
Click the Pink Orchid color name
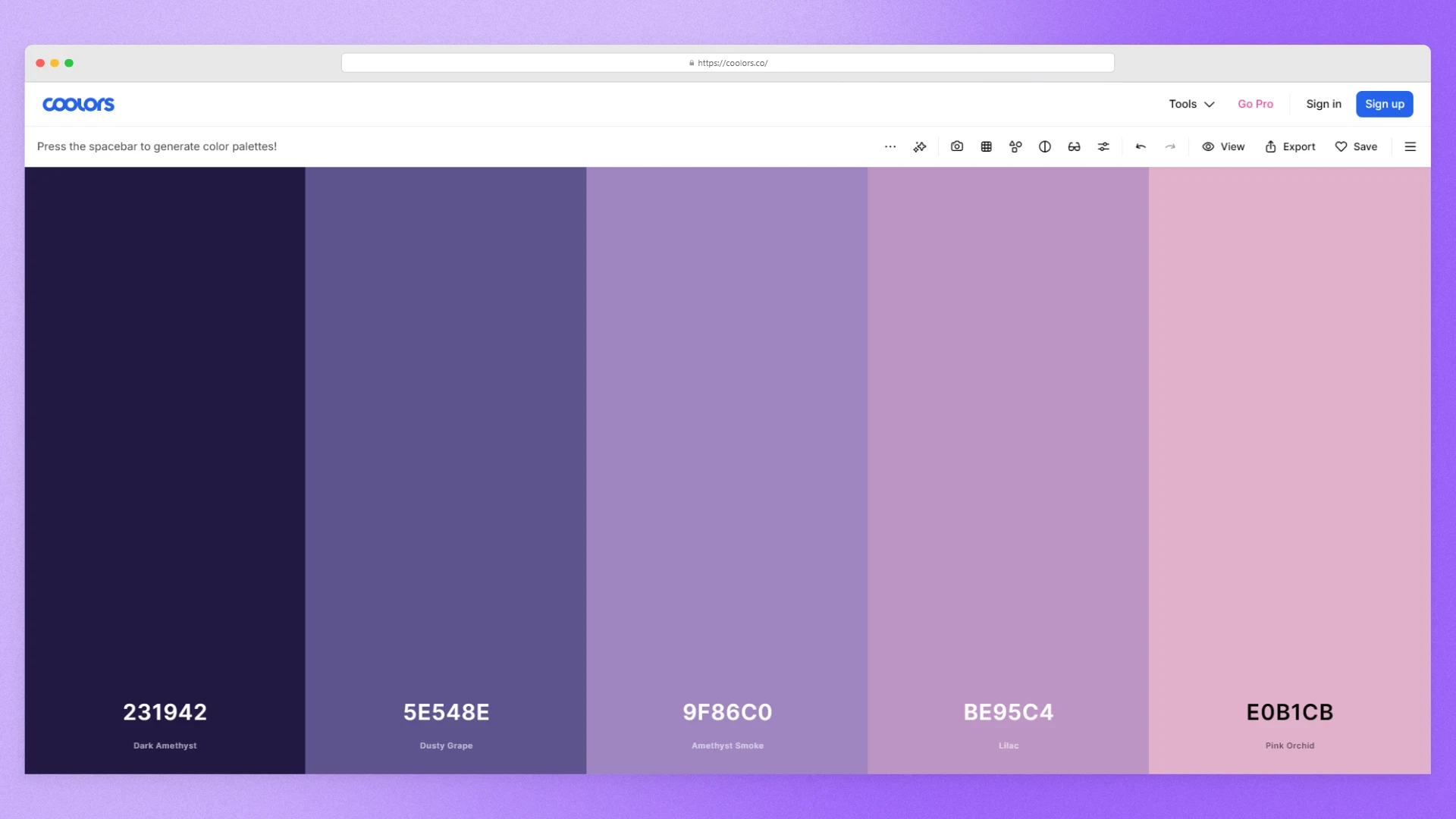click(1290, 745)
